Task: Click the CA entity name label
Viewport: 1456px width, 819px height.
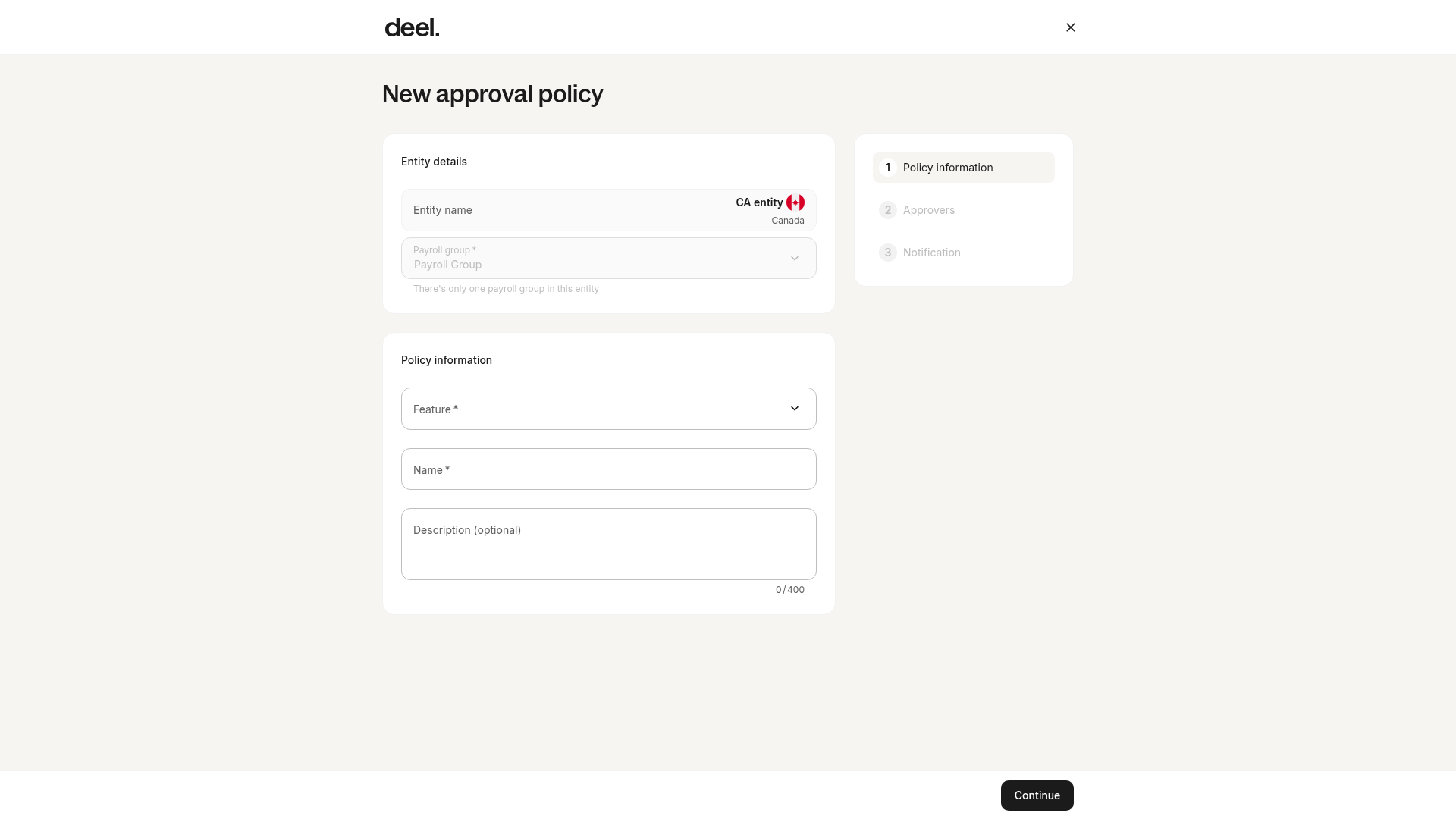Action: click(759, 202)
